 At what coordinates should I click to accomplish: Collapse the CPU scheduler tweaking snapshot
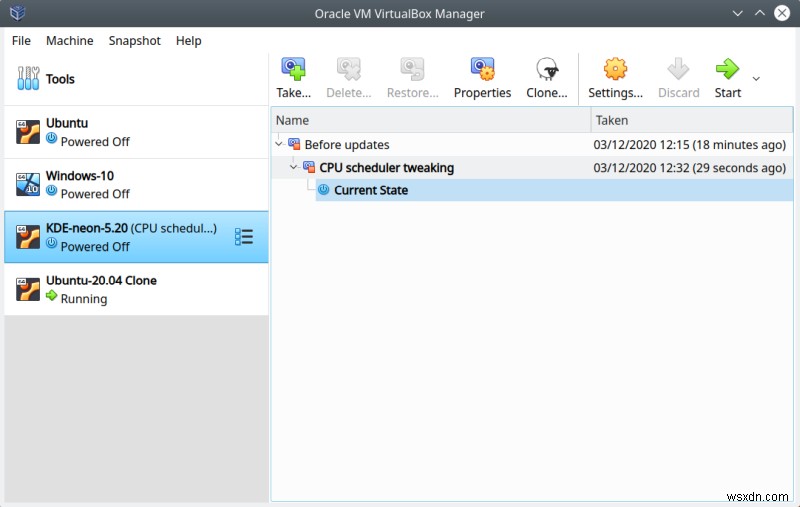pyautogui.click(x=293, y=167)
